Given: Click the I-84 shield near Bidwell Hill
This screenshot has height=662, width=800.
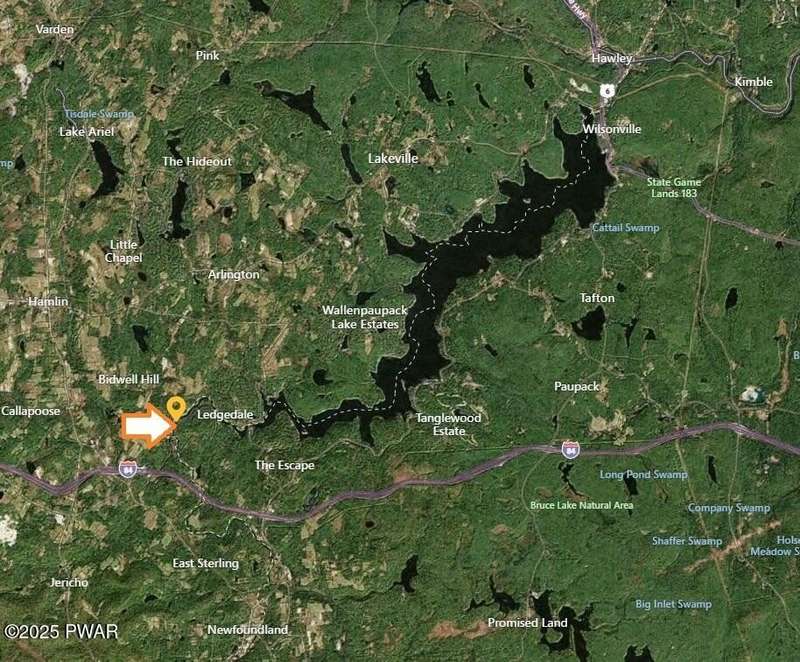Looking at the screenshot, I should (128, 468).
